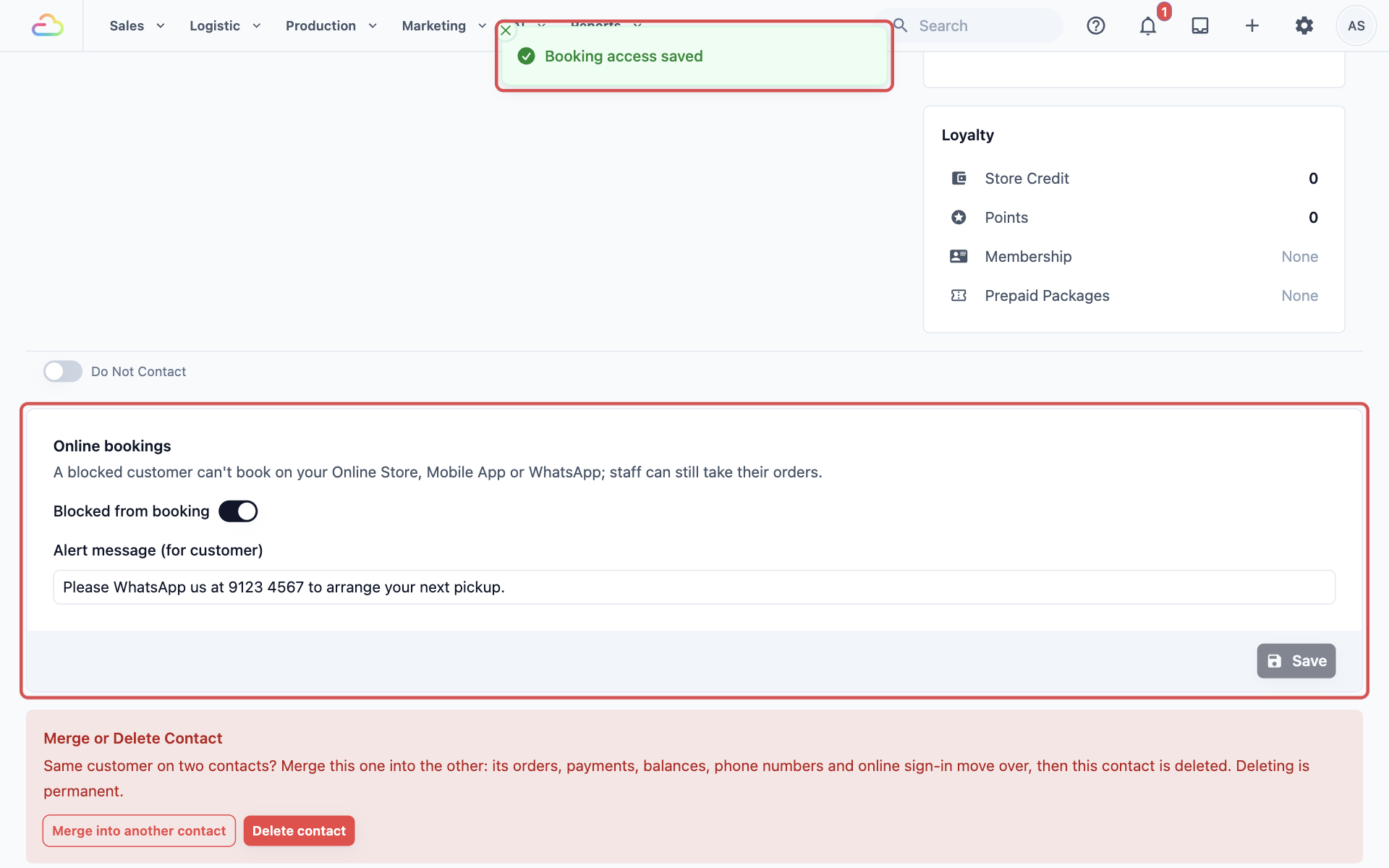This screenshot has height=868, width=1389.
Task: Expand the Production dropdown chevron
Action: [x=373, y=26]
